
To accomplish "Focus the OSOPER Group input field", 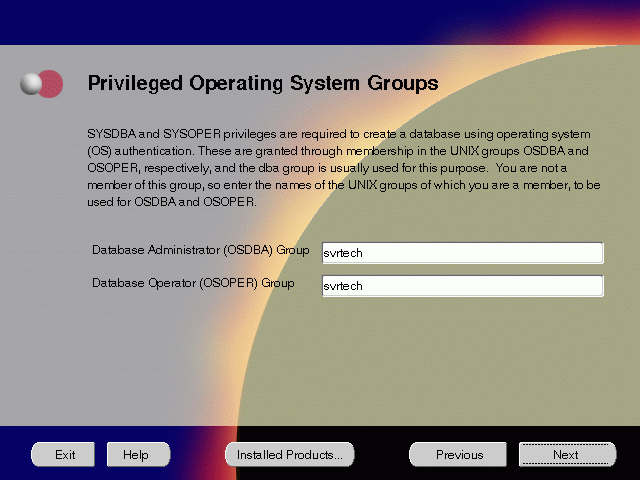I will pos(462,286).
